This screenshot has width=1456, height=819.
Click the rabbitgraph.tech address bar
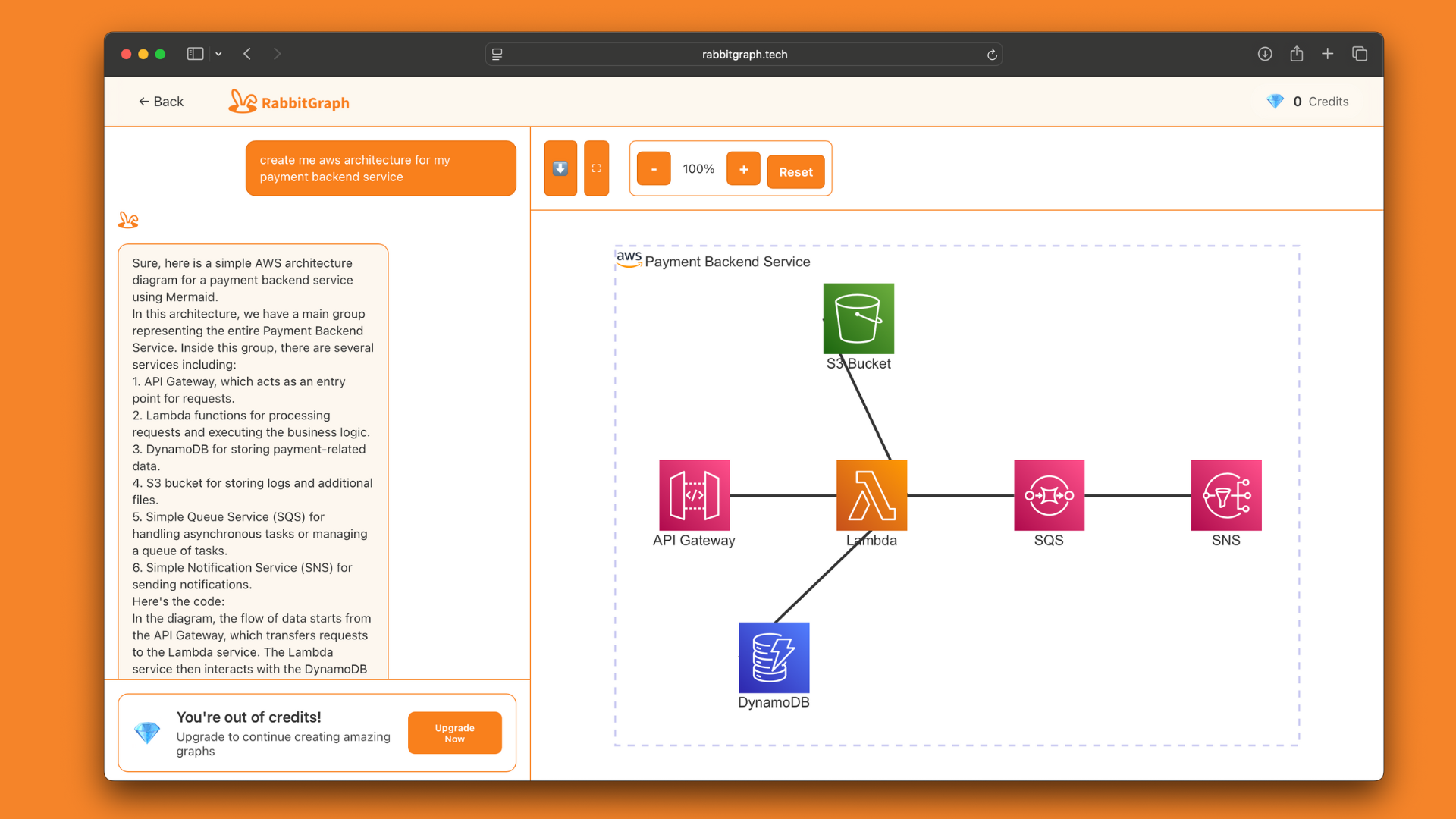(x=744, y=54)
